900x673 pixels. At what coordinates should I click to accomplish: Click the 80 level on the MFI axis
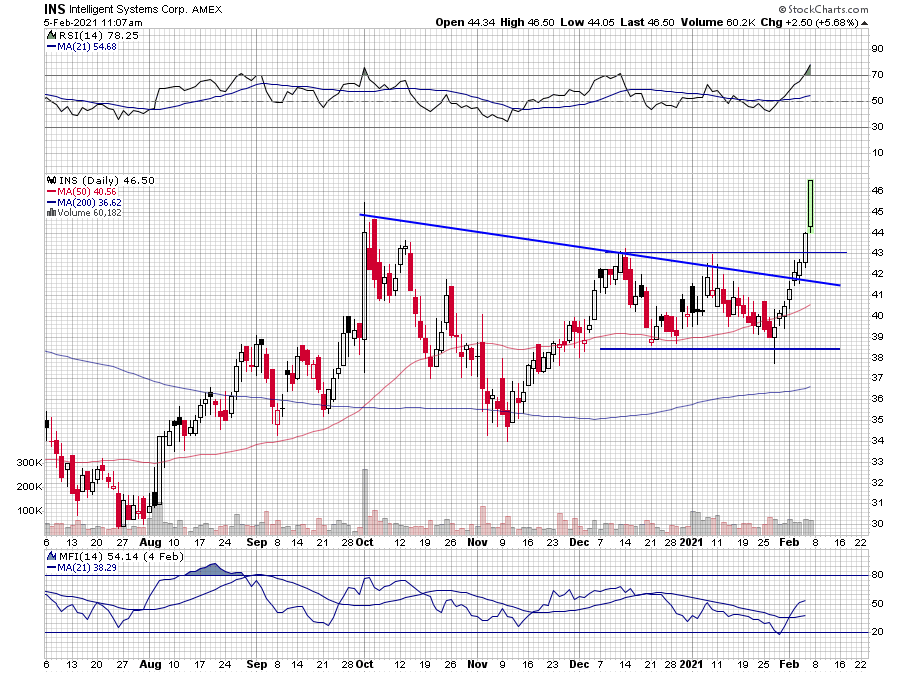(878, 574)
